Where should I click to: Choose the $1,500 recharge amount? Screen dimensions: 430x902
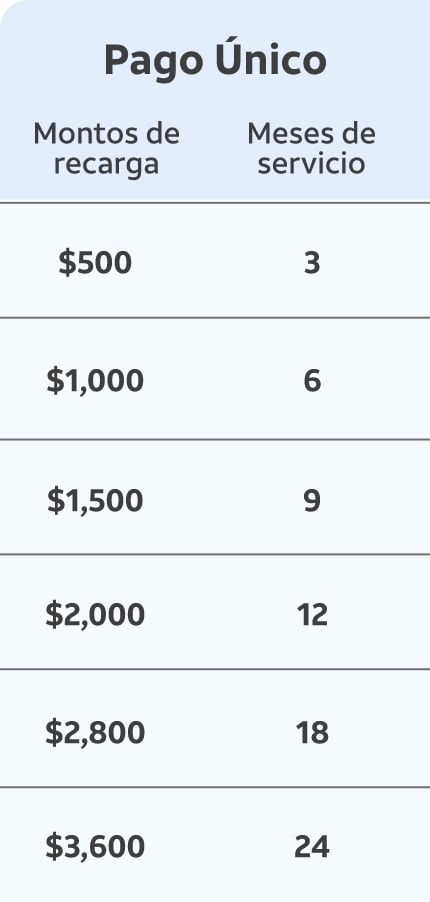coord(95,500)
